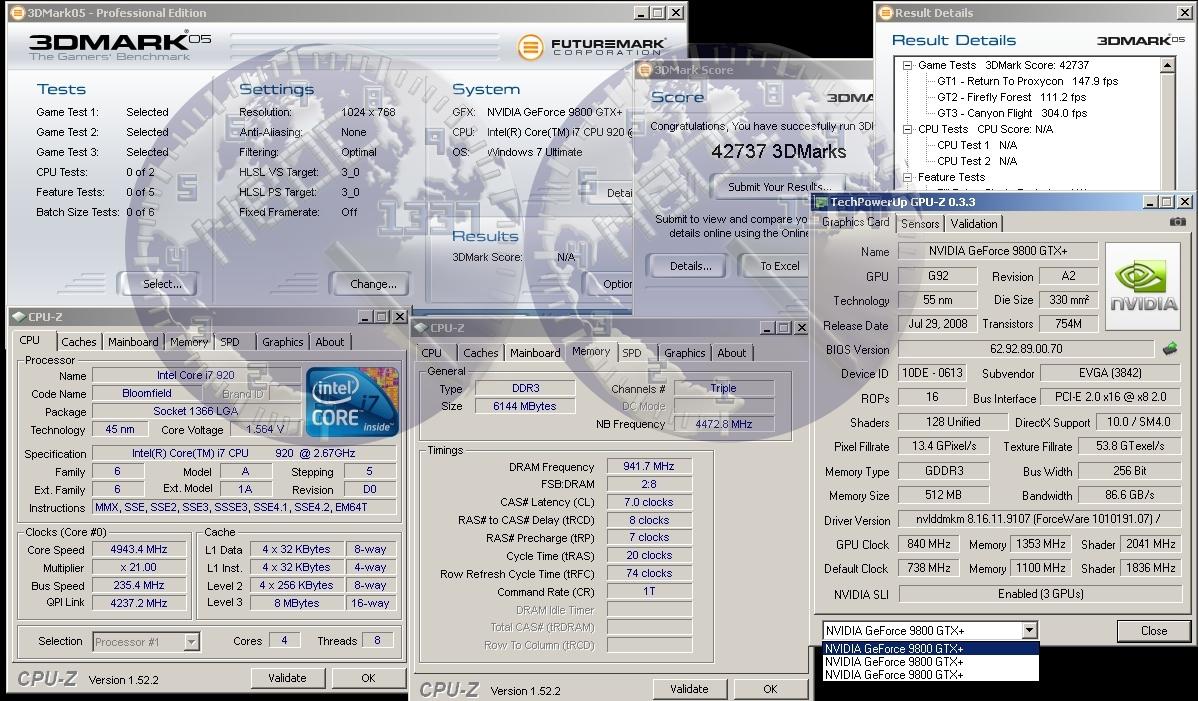The height and width of the screenshot is (701, 1198).
Task: Click the green BIOS save chip icon
Action: (1170, 349)
